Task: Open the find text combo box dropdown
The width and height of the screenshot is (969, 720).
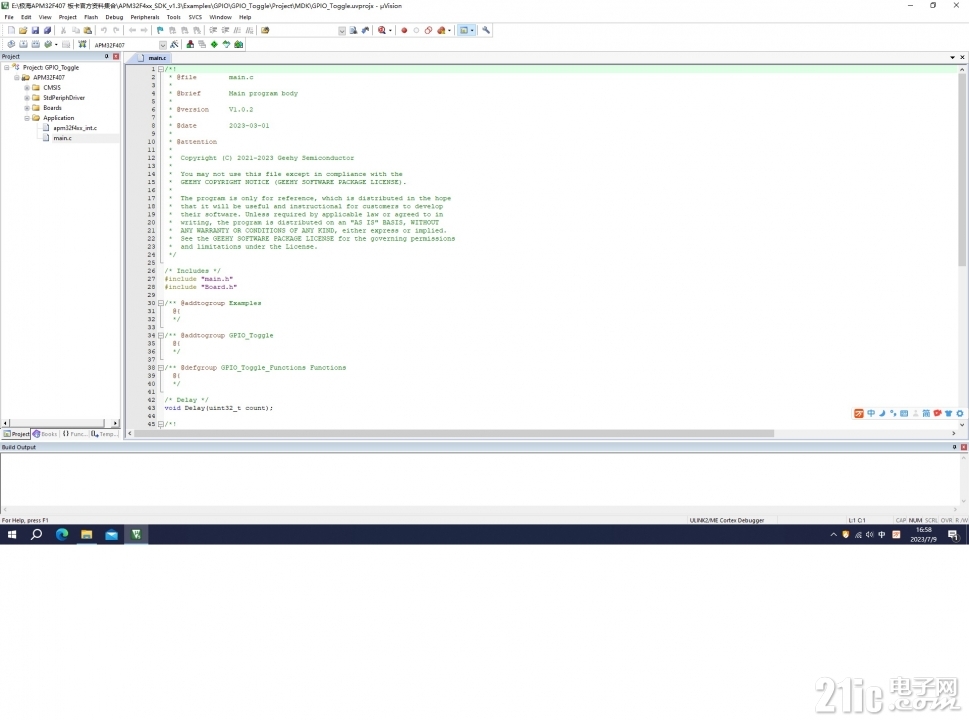Action: [x=342, y=31]
